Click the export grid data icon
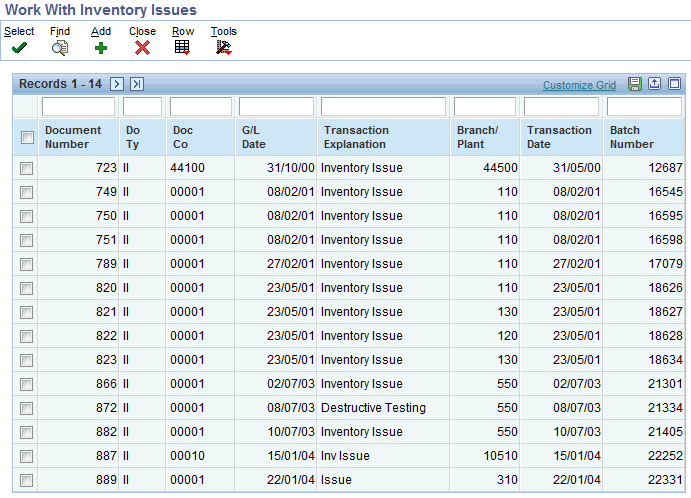 click(654, 84)
